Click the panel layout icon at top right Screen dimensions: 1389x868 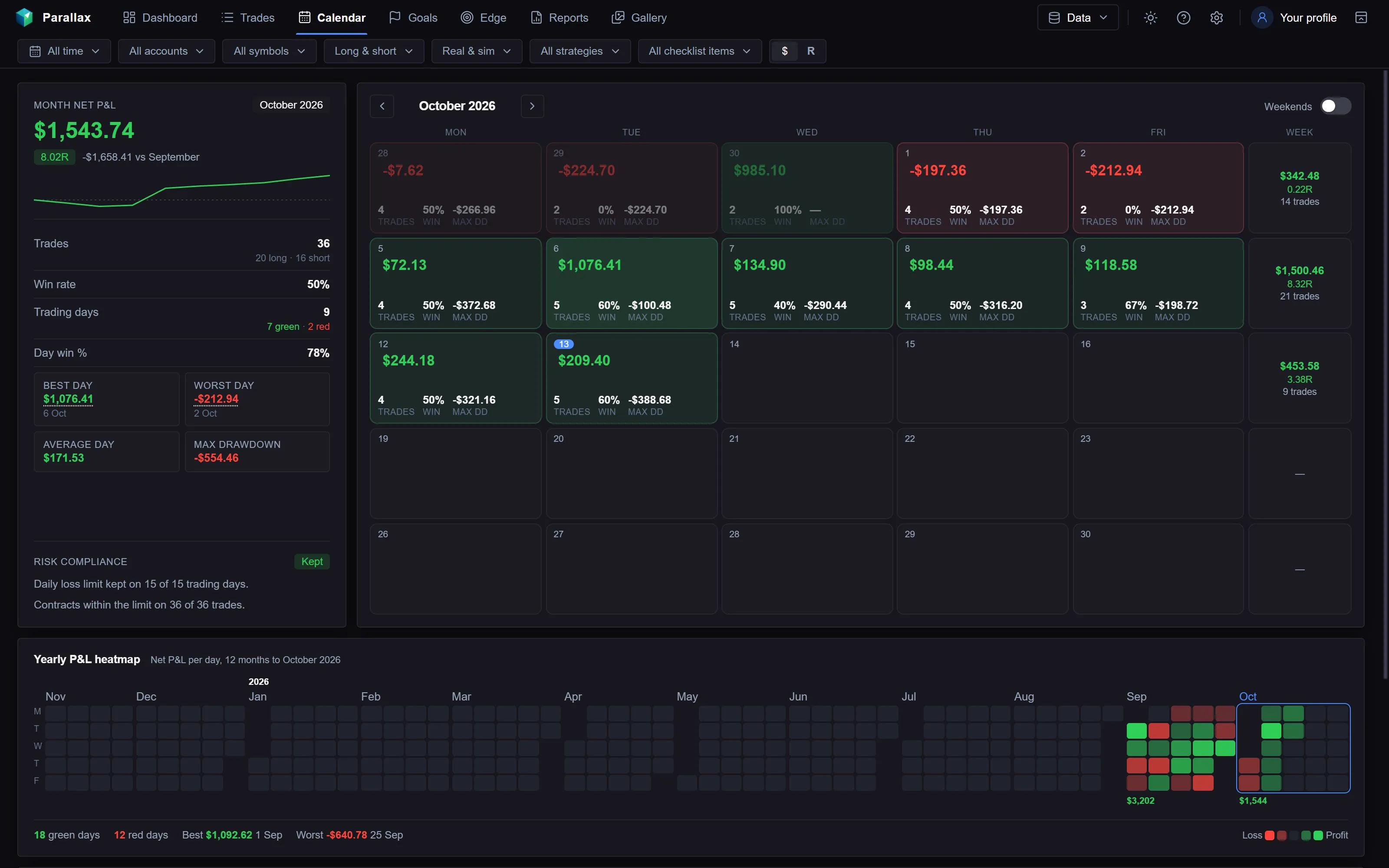[x=1361, y=18]
